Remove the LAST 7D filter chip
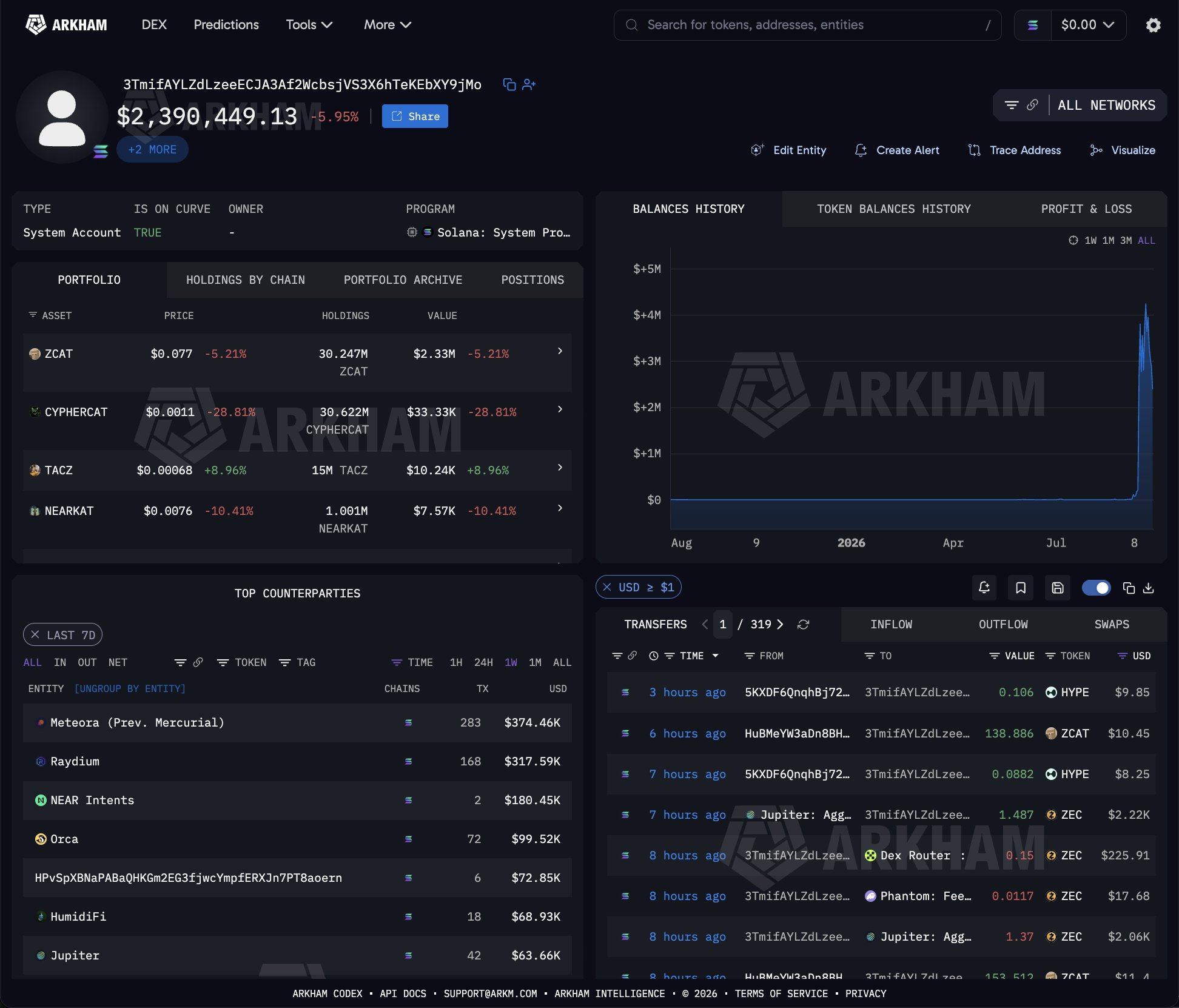Image resolution: width=1179 pixels, height=1008 pixels. click(35, 634)
